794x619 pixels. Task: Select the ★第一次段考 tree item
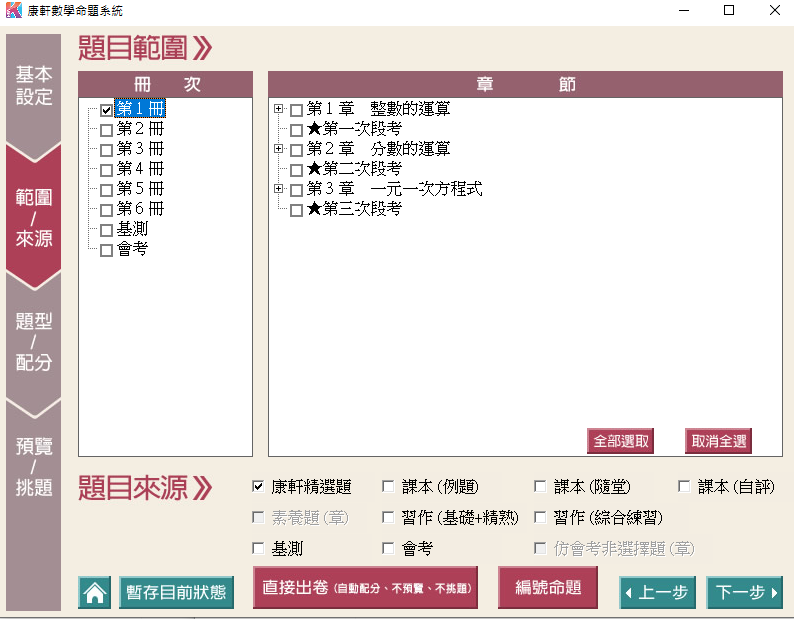pyautogui.click(x=354, y=129)
